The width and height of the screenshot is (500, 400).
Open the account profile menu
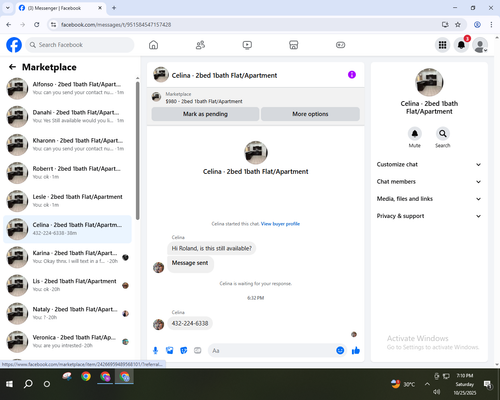(480, 45)
